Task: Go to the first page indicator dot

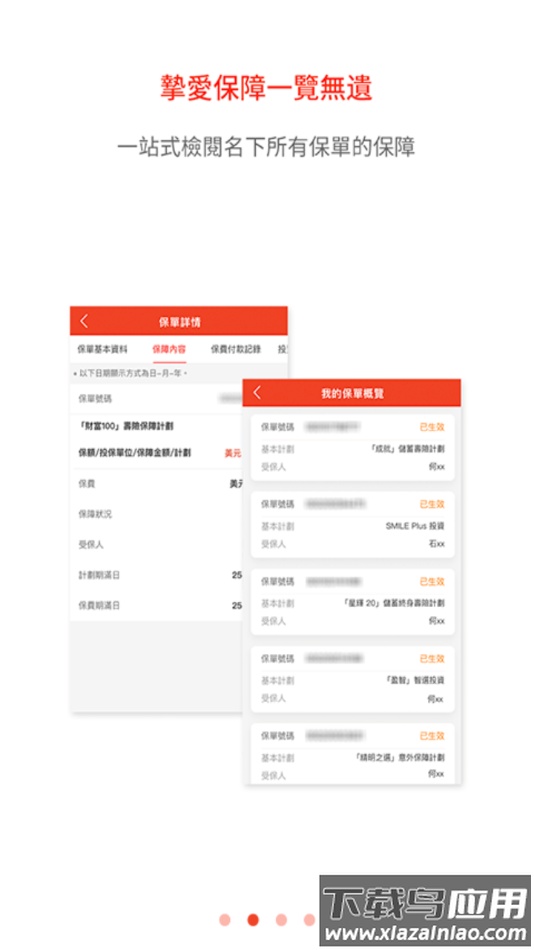Action: 225,920
